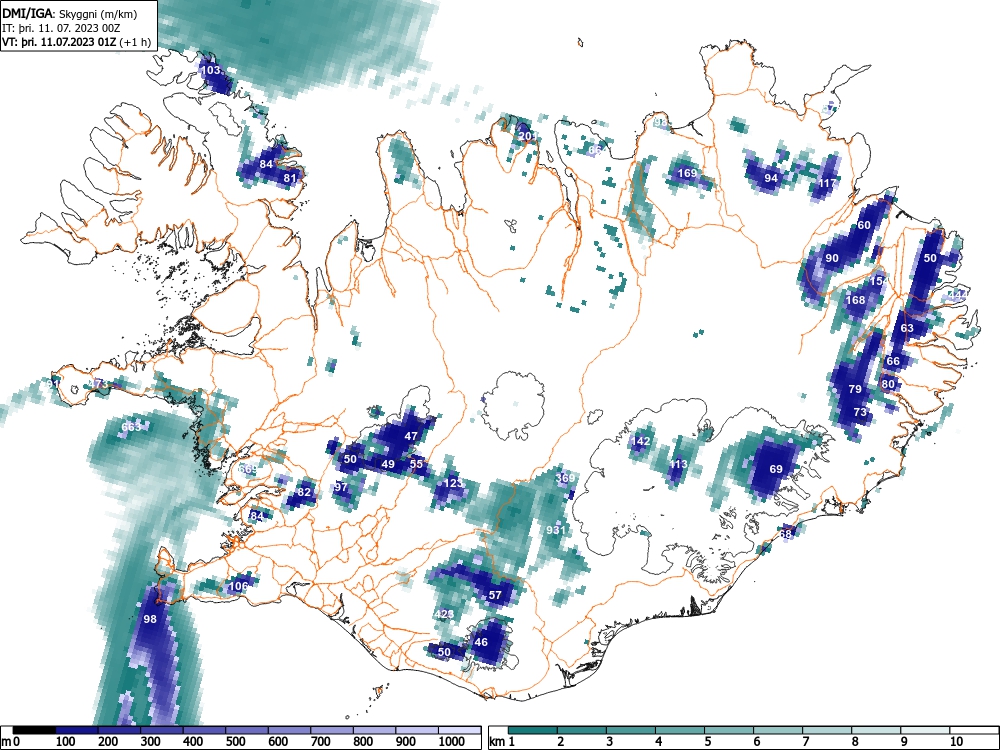Click the '1000' metres legend value
This screenshot has width=1000, height=750.
452,742
